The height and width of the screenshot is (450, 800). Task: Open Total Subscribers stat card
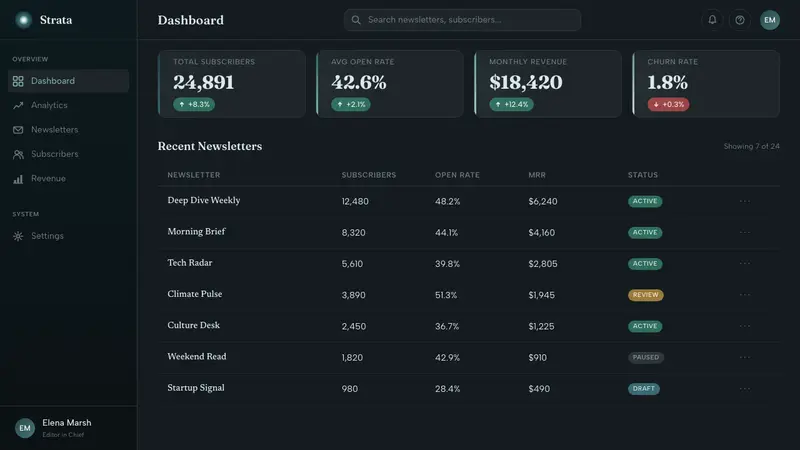pos(232,84)
